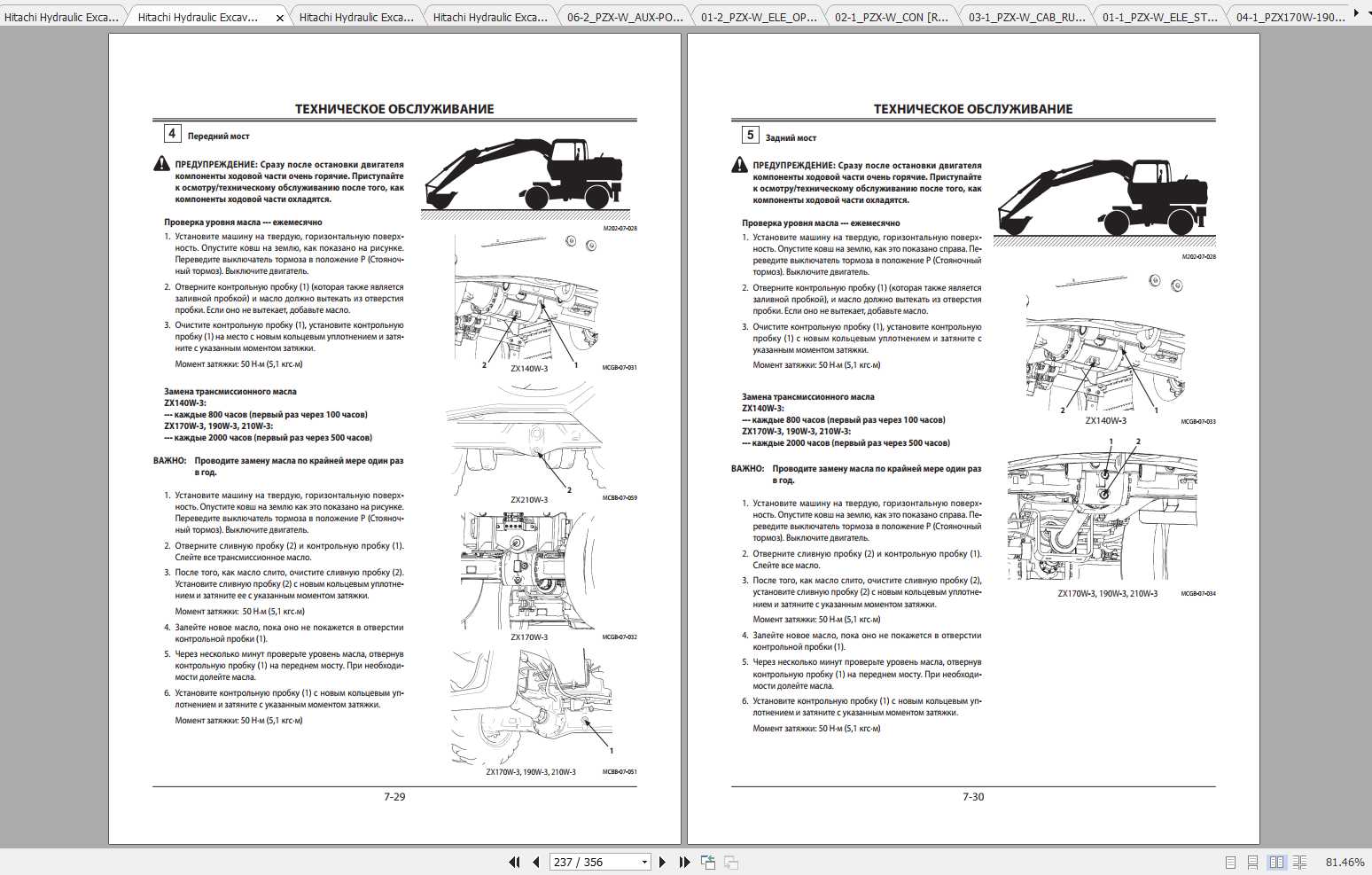The height and width of the screenshot is (875, 1372).
Task: Advance to the next page
Action: 661,862
